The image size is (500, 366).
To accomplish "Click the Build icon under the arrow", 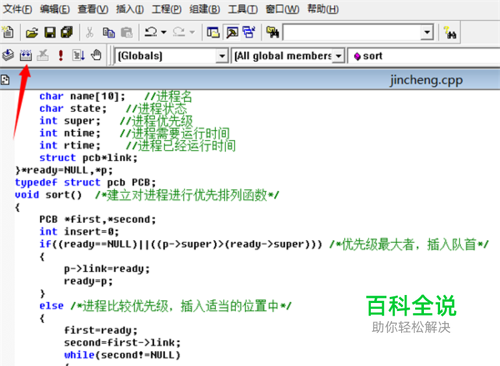I will tap(26, 55).
